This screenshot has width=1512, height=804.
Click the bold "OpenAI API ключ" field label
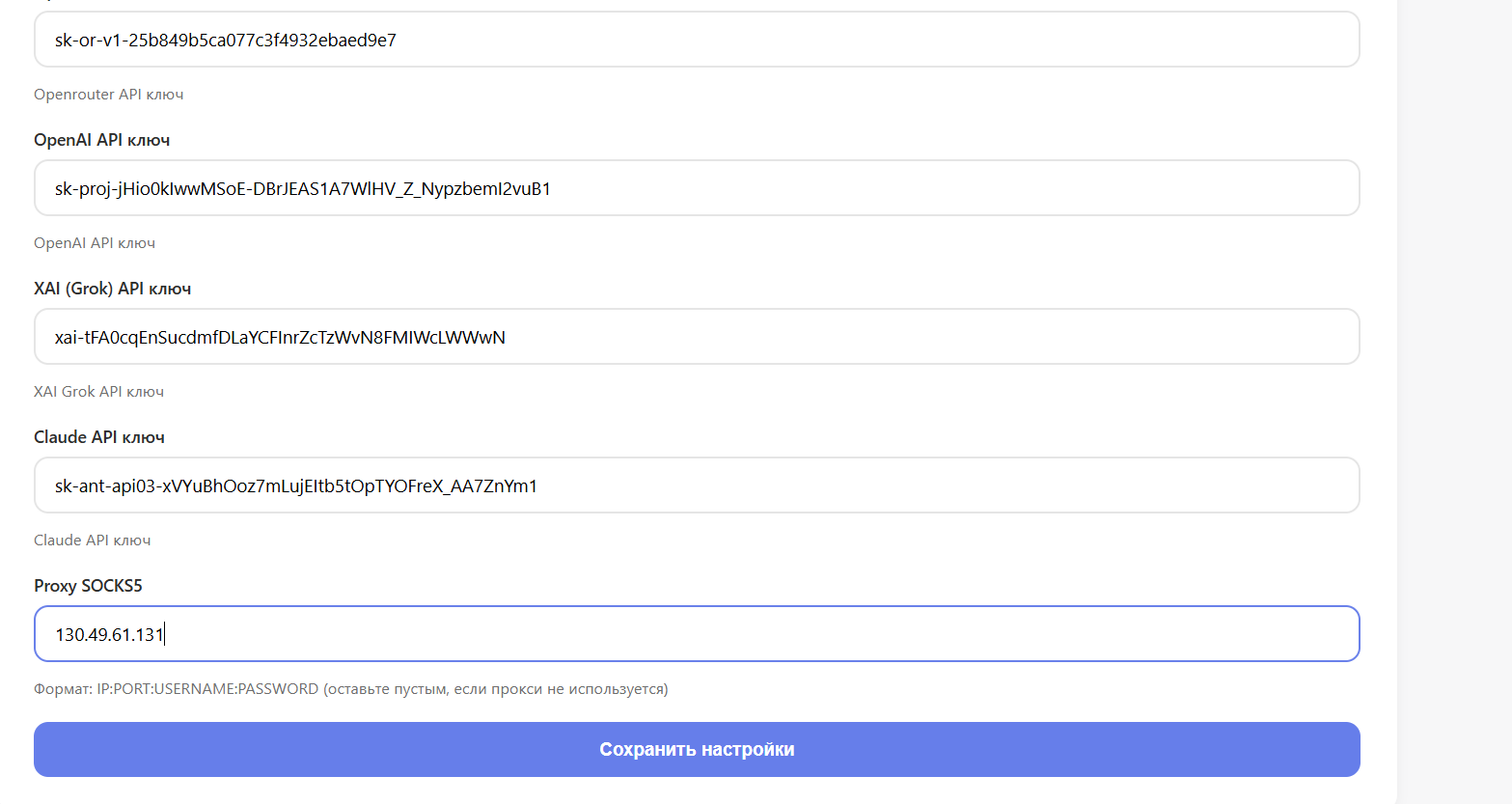(x=101, y=140)
